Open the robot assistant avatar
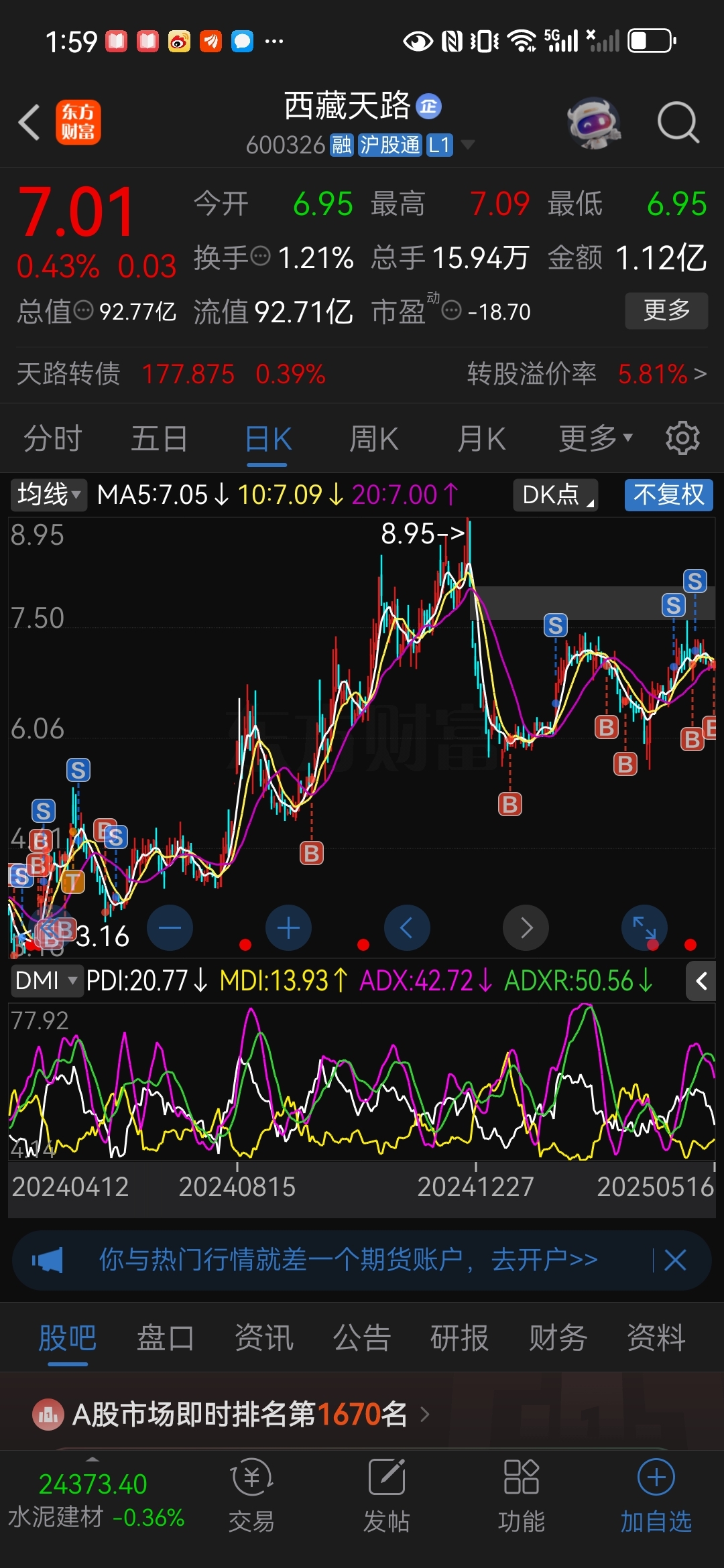The image size is (724, 1568). click(x=594, y=123)
